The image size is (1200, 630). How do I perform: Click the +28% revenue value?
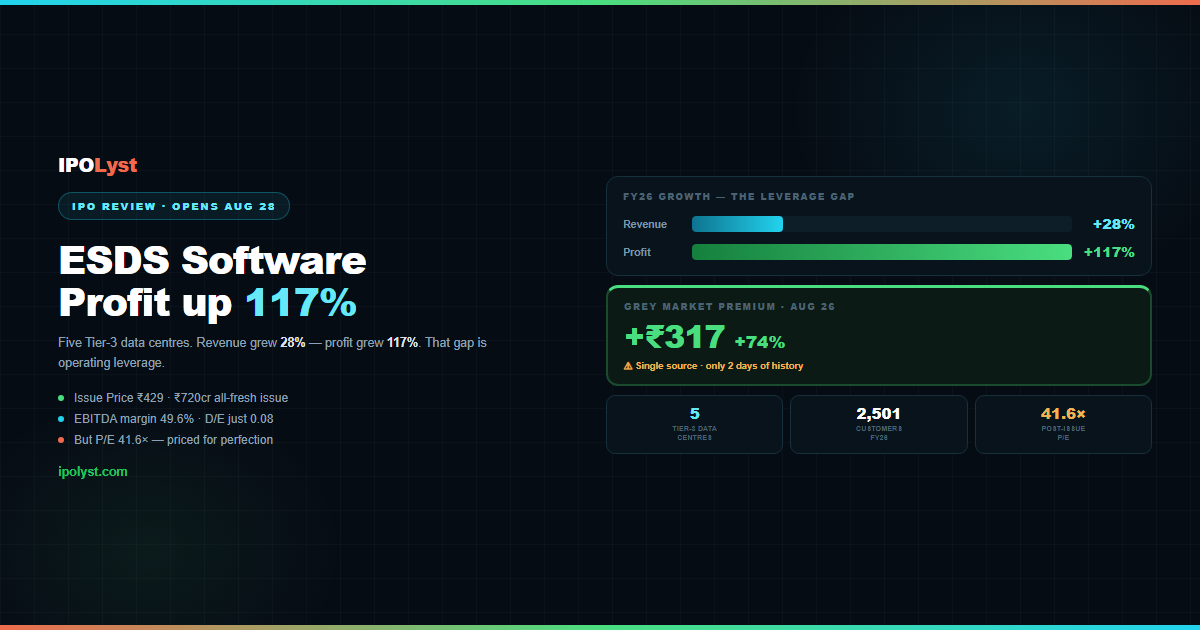pyautogui.click(x=1114, y=224)
